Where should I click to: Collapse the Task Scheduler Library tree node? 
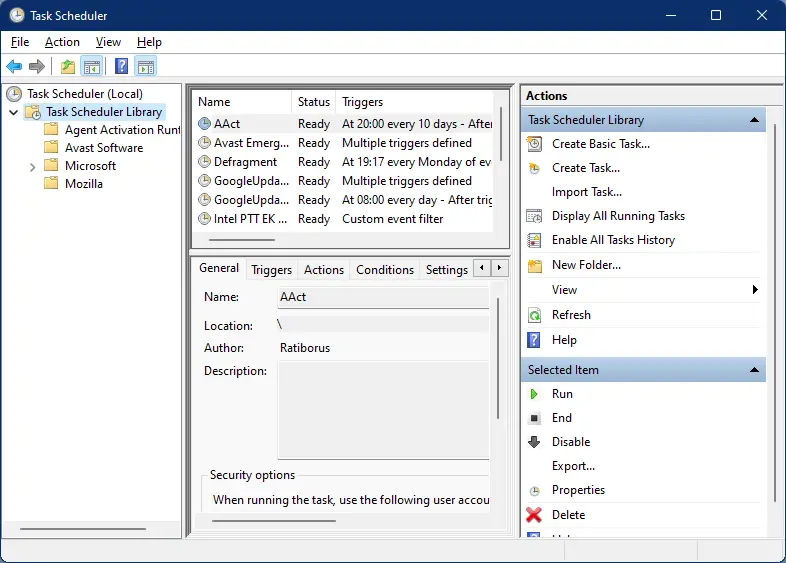click(x=14, y=112)
